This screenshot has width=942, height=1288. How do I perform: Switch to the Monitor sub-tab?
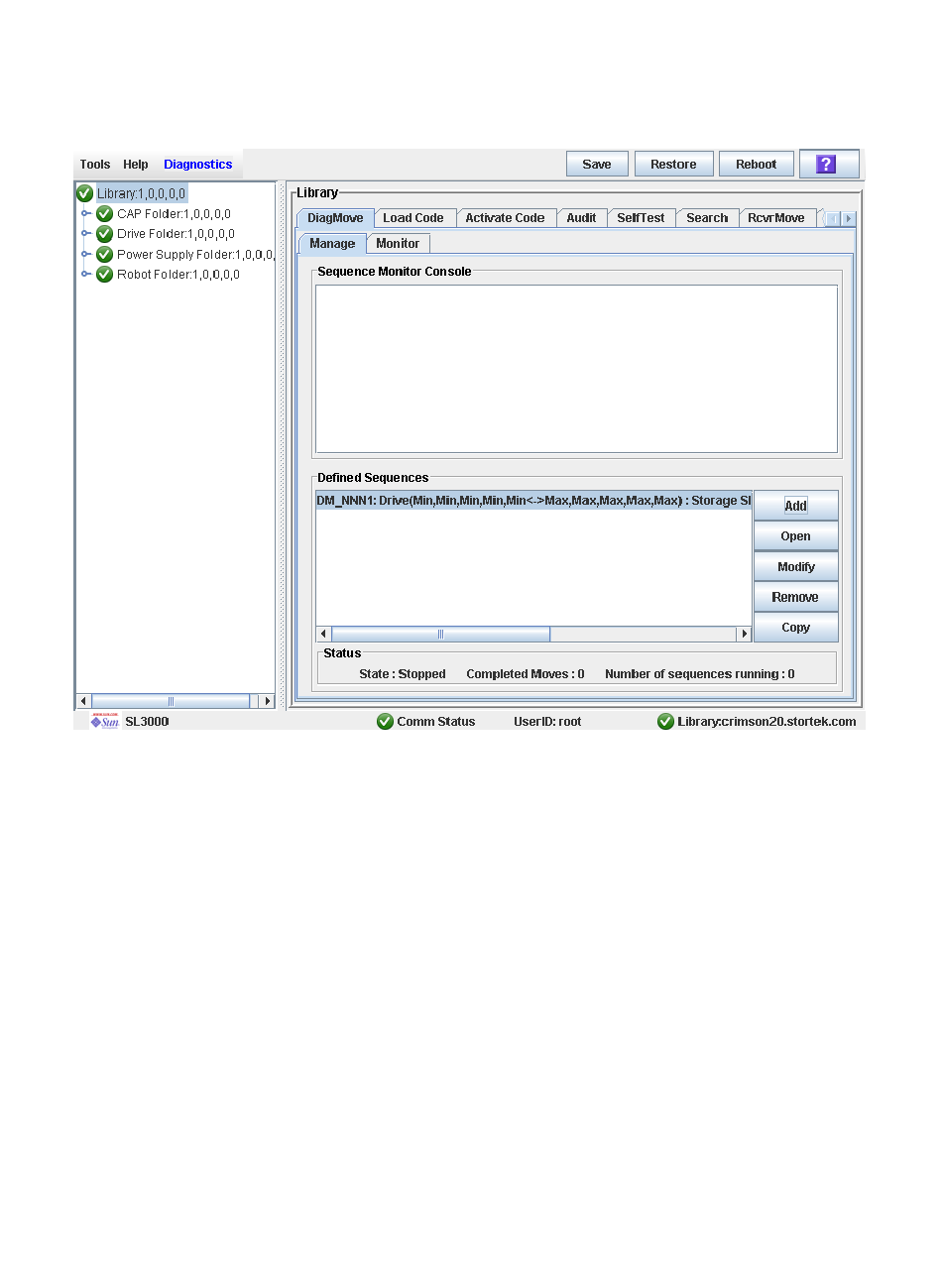(398, 244)
